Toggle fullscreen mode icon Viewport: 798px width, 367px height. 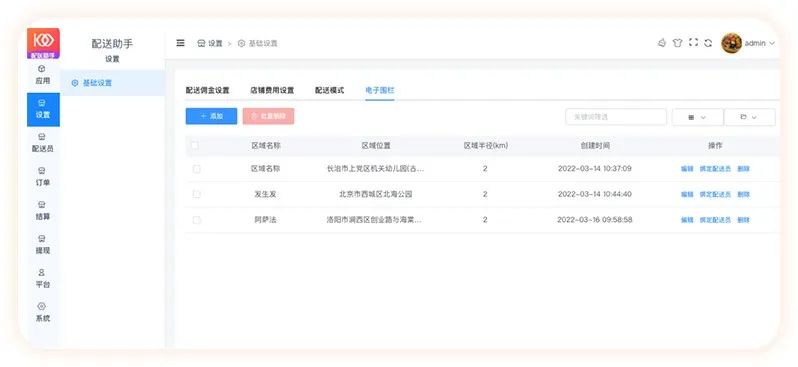click(x=693, y=43)
